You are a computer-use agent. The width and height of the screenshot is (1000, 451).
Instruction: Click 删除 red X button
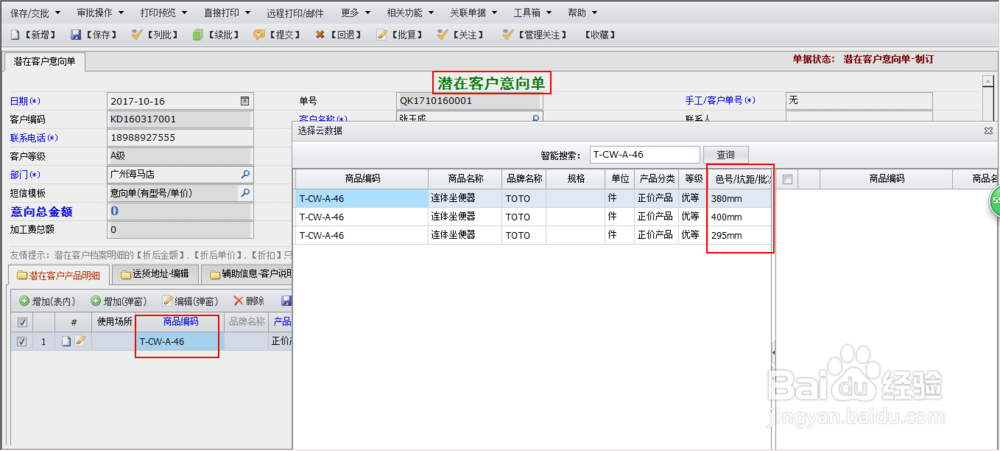(x=249, y=300)
